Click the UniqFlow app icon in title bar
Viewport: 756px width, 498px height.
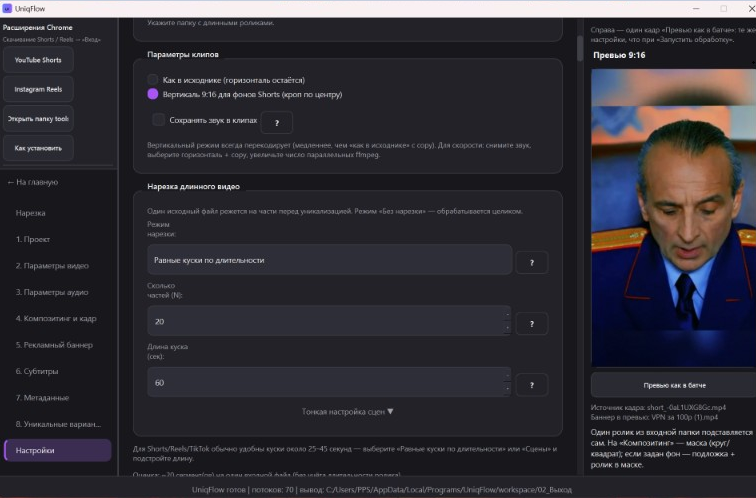7,9
